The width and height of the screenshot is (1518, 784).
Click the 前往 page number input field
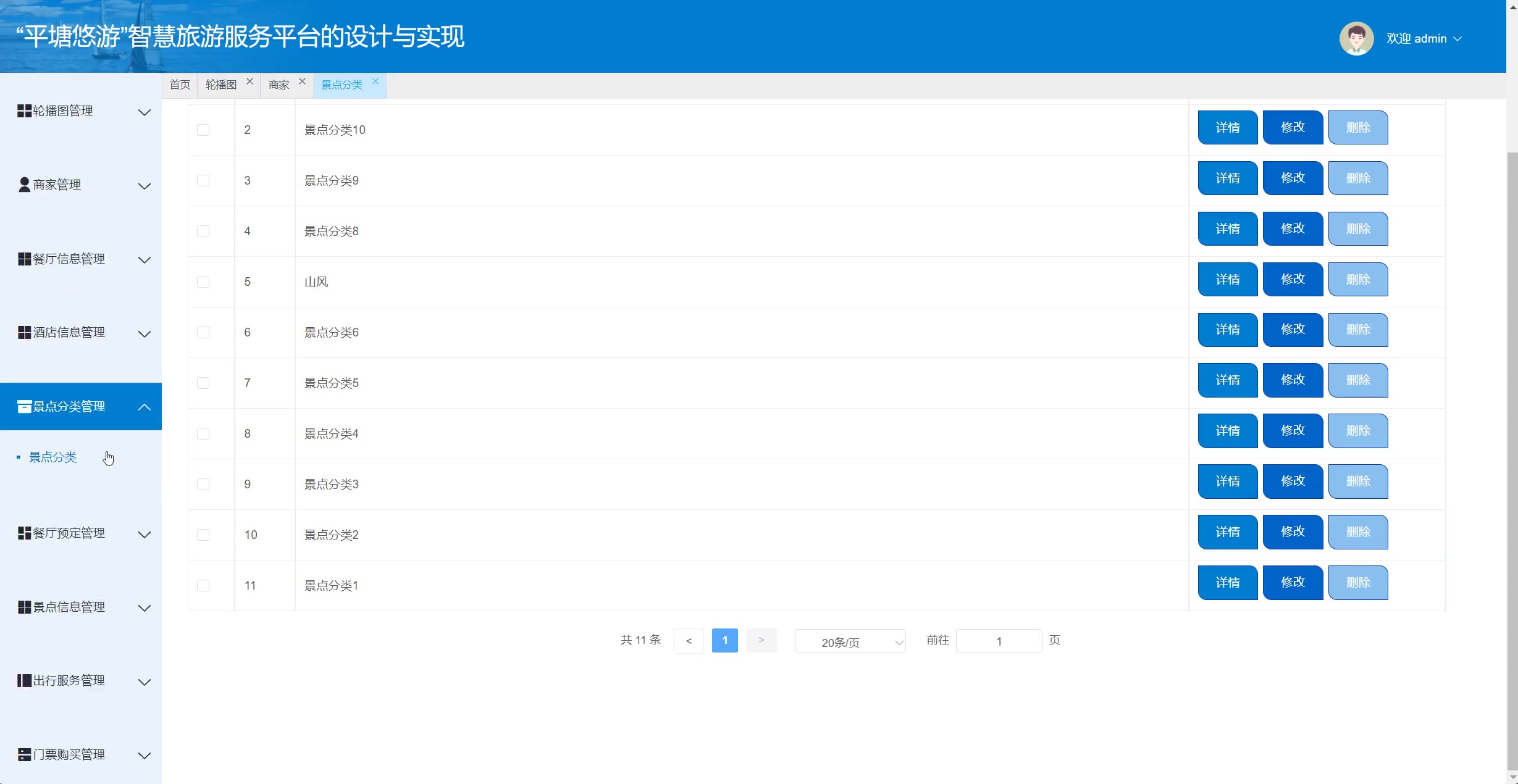[998, 641]
